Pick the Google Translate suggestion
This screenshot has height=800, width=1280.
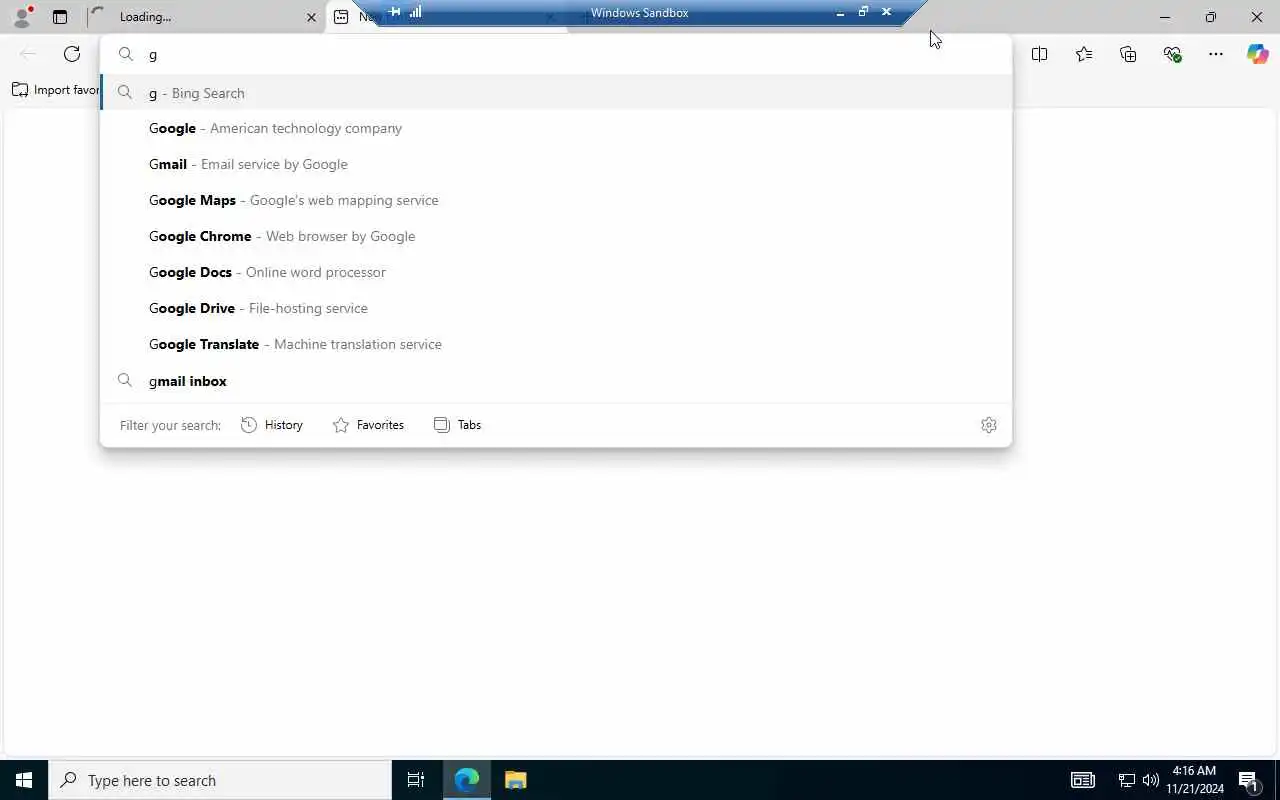point(556,344)
